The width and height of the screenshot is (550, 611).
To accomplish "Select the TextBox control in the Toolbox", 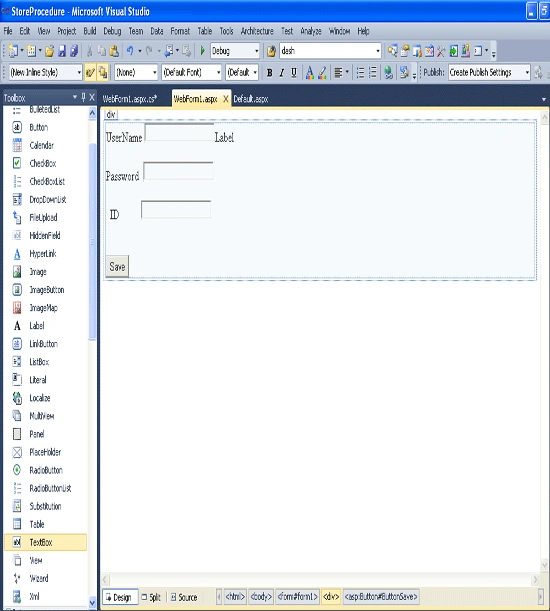I will 45,542.
